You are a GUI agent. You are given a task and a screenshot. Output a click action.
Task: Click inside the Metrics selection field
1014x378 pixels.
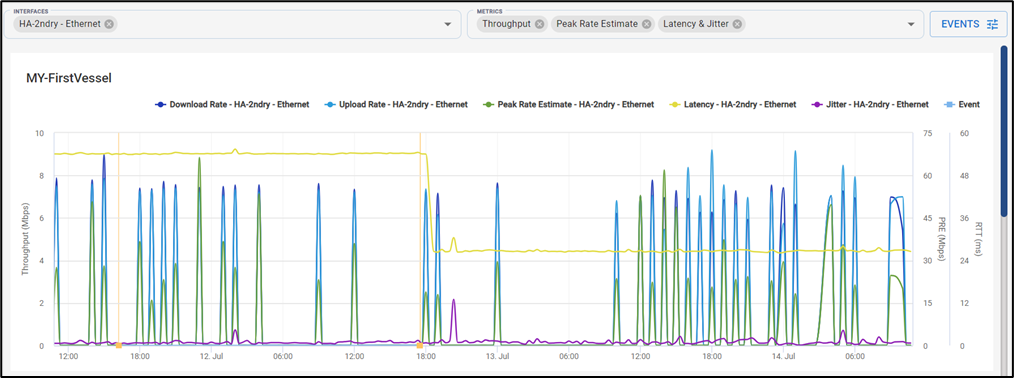click(696, 23)
